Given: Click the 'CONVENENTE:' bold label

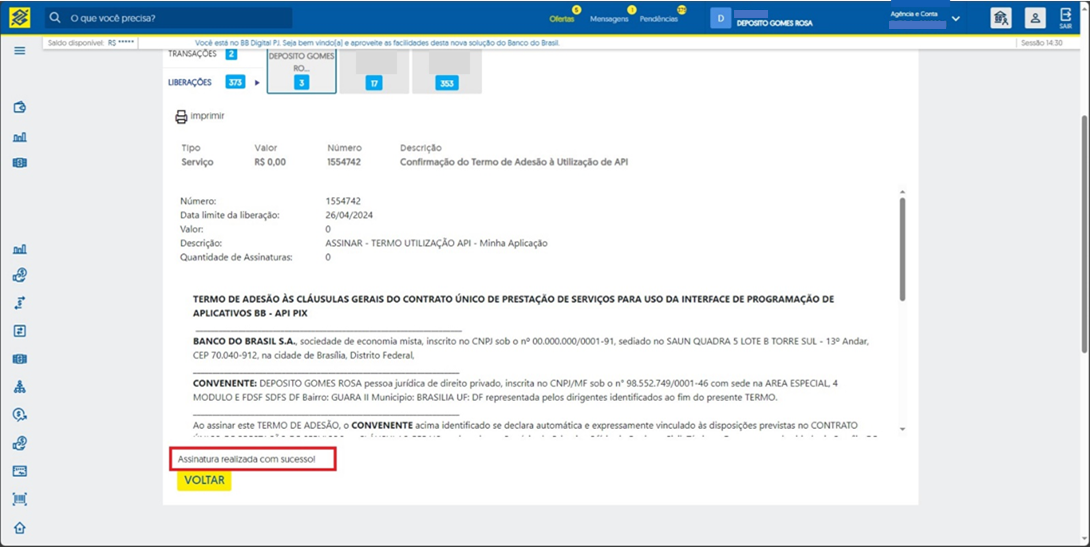Looking at the screenshot, I should [225, 383].
